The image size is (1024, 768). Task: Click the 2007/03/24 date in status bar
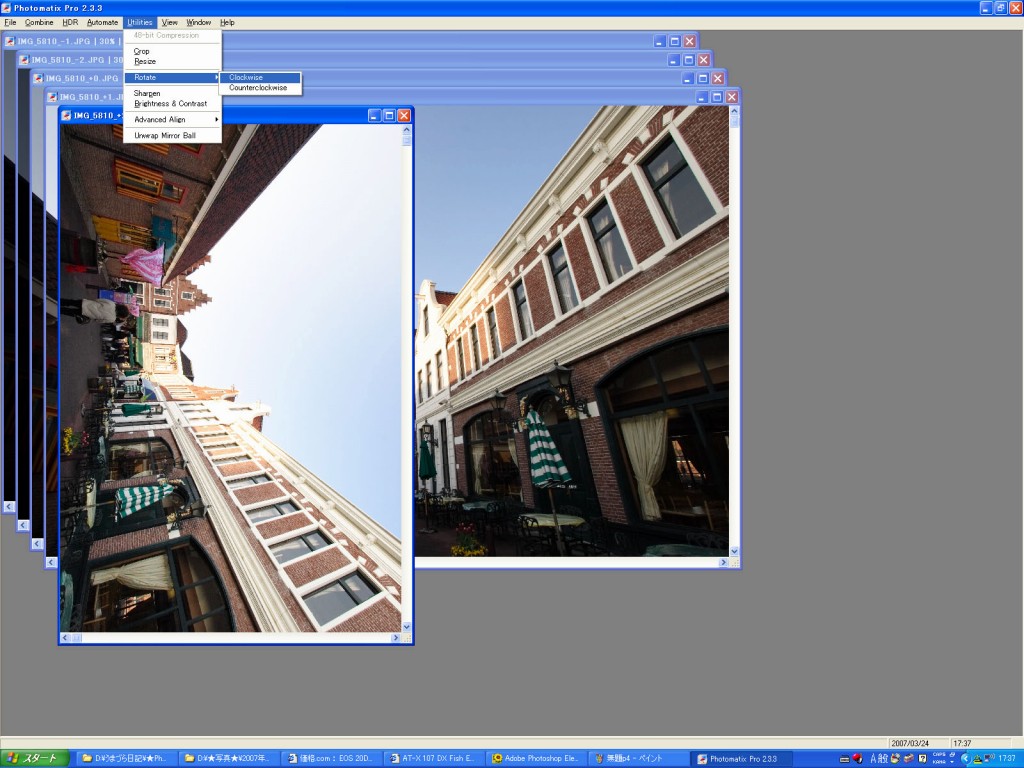pos(910,743)
